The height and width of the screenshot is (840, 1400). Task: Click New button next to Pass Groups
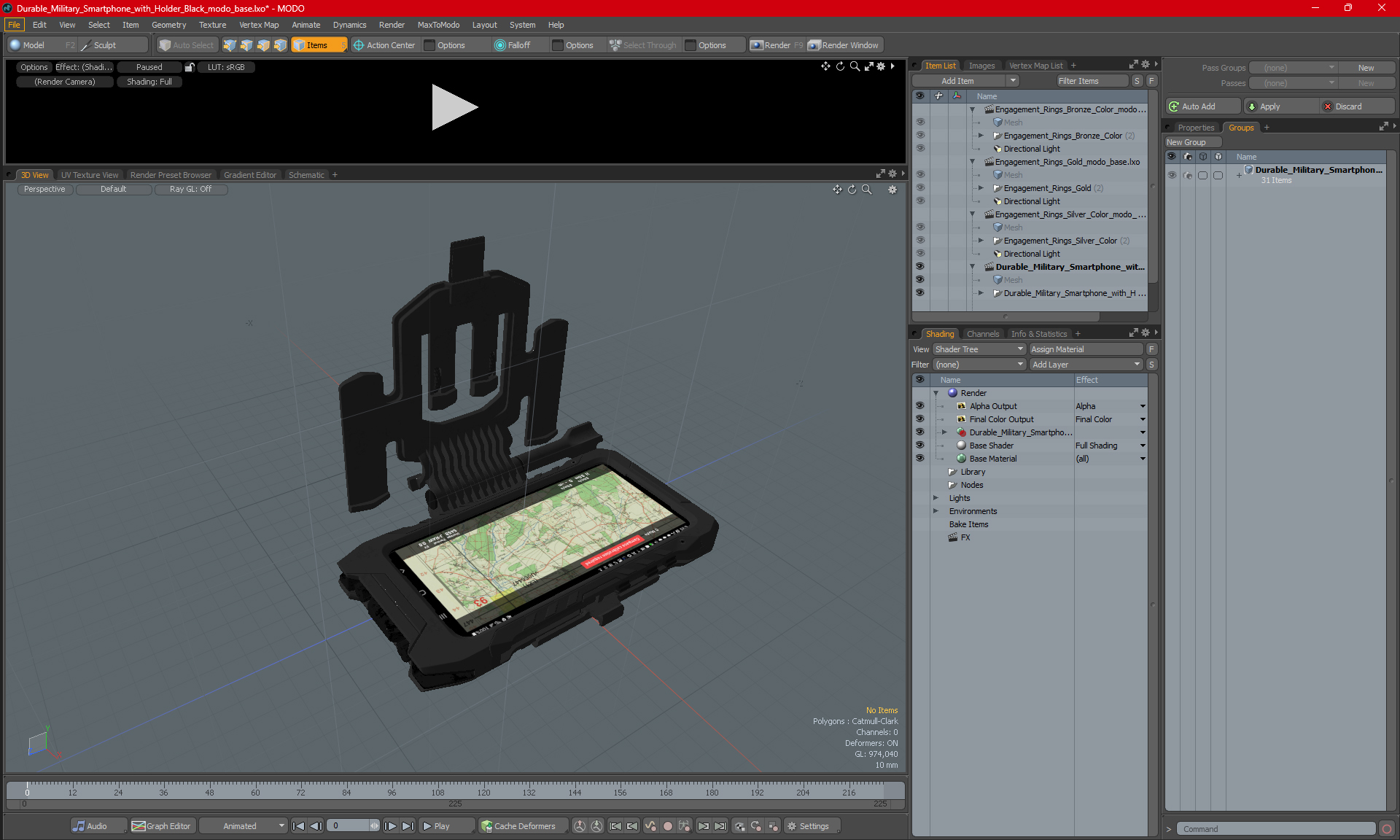click(1366, 68)
